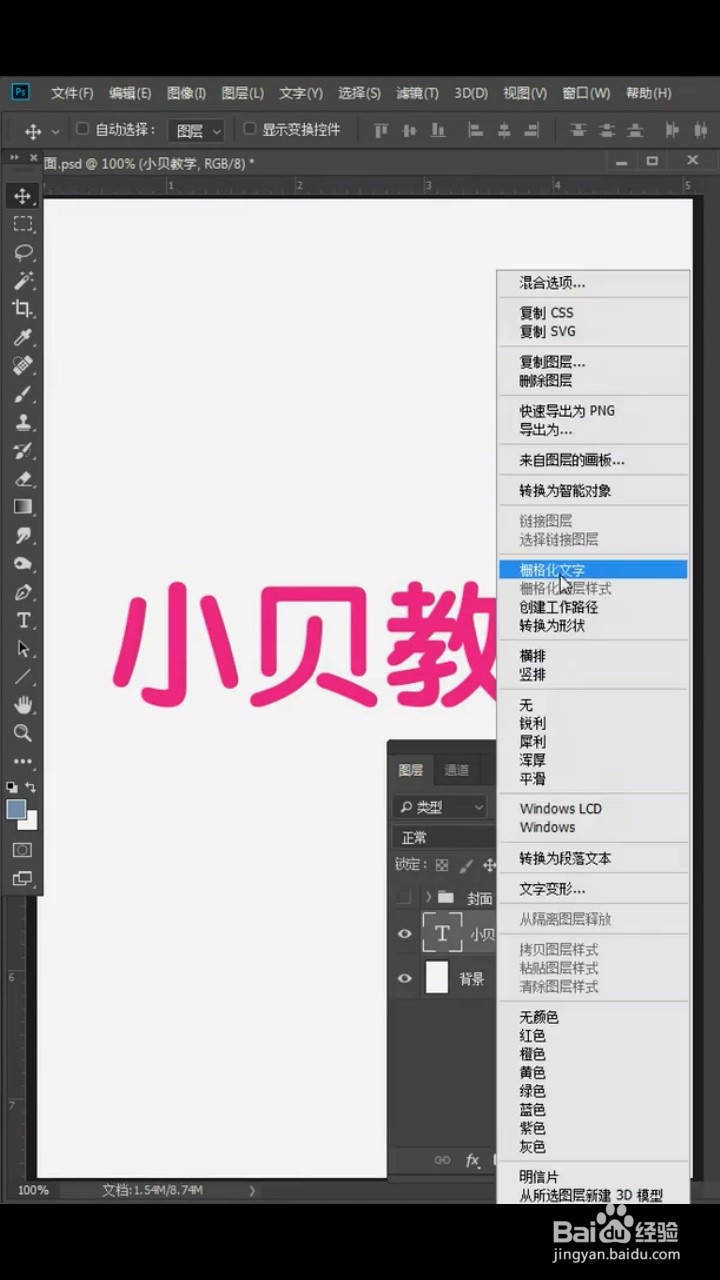Select the Move tool in toolbox

(23, 195)
